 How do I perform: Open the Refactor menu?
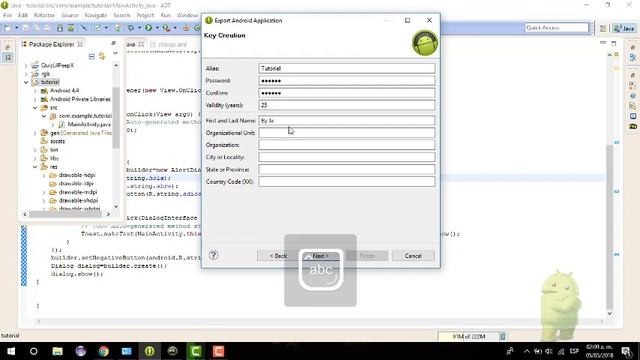tap(44, 15)
